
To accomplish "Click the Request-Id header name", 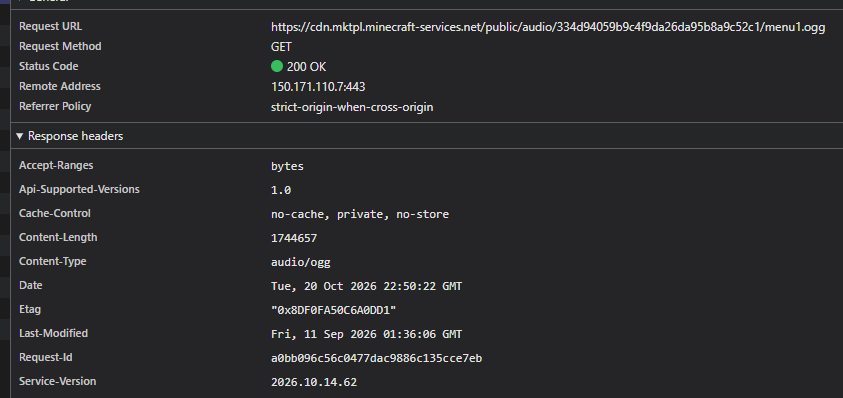I will pyautogui.click(x=46, y=357).
